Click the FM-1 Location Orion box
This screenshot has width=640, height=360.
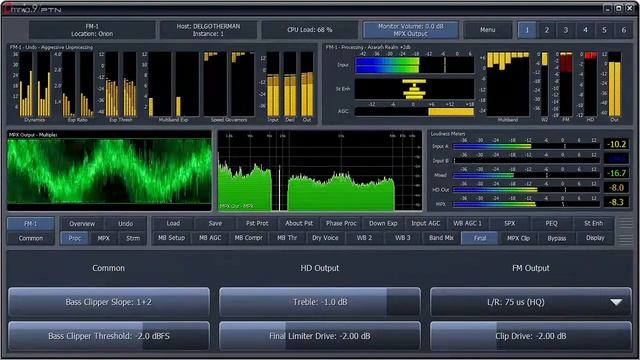(x=92, y=30)
